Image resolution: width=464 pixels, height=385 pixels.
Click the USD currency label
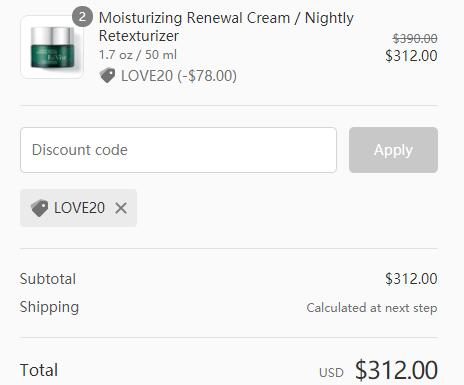tap(331, 373)
